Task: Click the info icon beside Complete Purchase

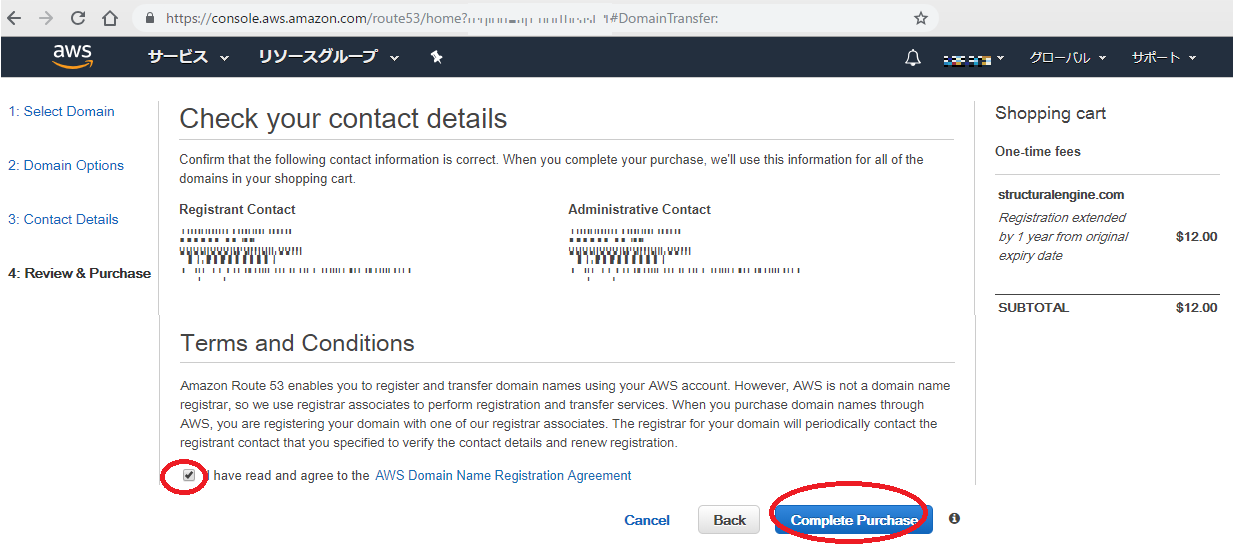Action: [954, 518]
